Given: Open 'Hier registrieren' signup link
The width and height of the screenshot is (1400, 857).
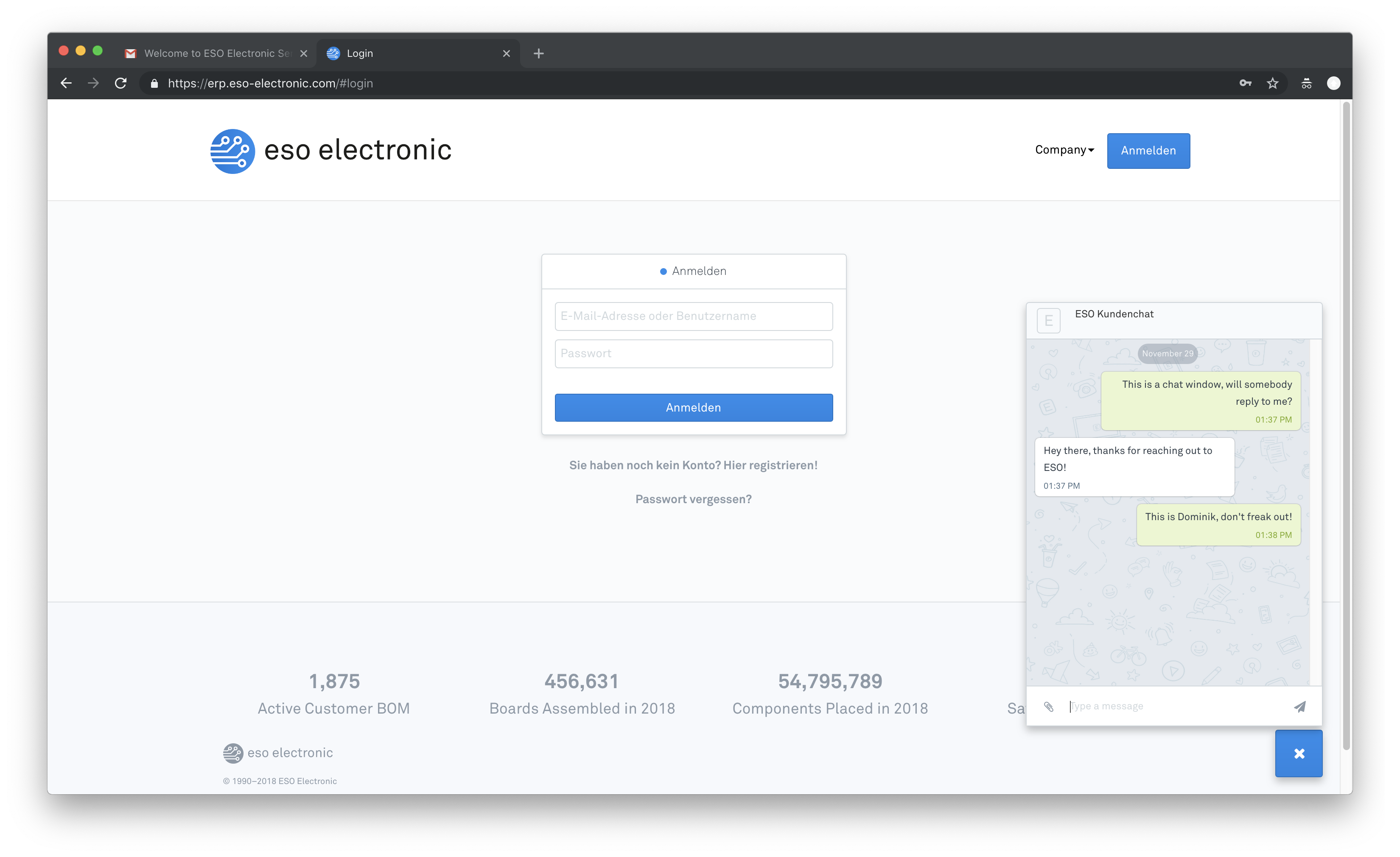Looking at the screenshot, I should 770,465.
